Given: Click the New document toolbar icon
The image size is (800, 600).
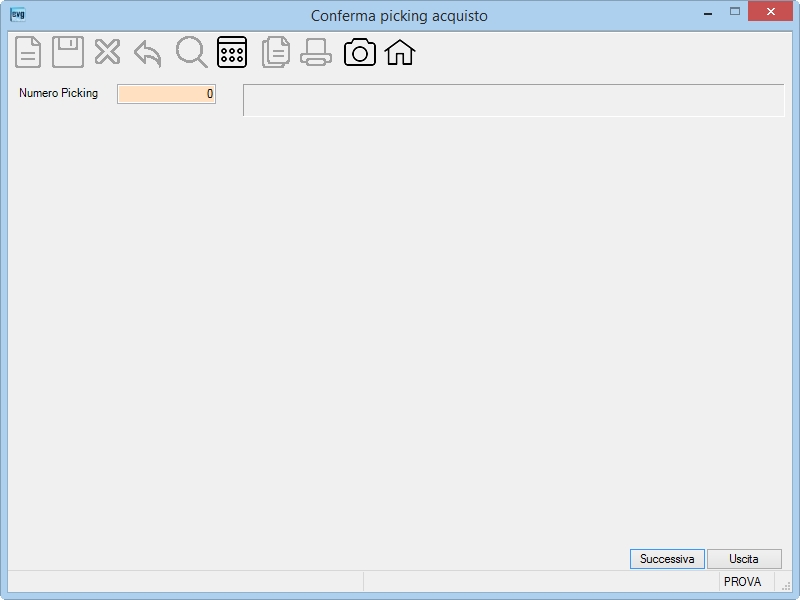Looking at the screenshot, I should tap(28, 52).
